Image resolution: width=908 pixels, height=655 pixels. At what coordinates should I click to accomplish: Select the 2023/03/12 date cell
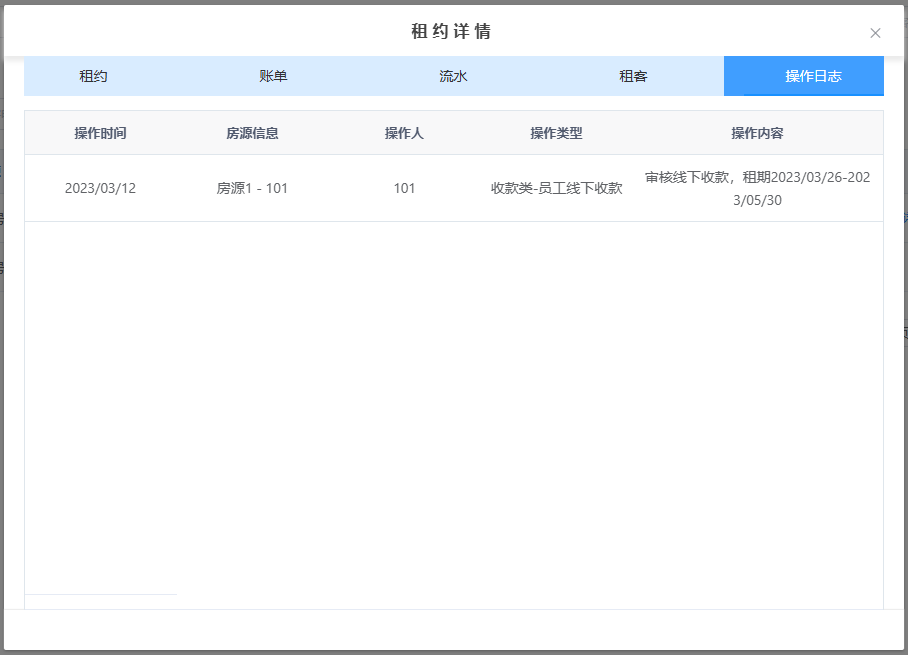coord(100,188)
